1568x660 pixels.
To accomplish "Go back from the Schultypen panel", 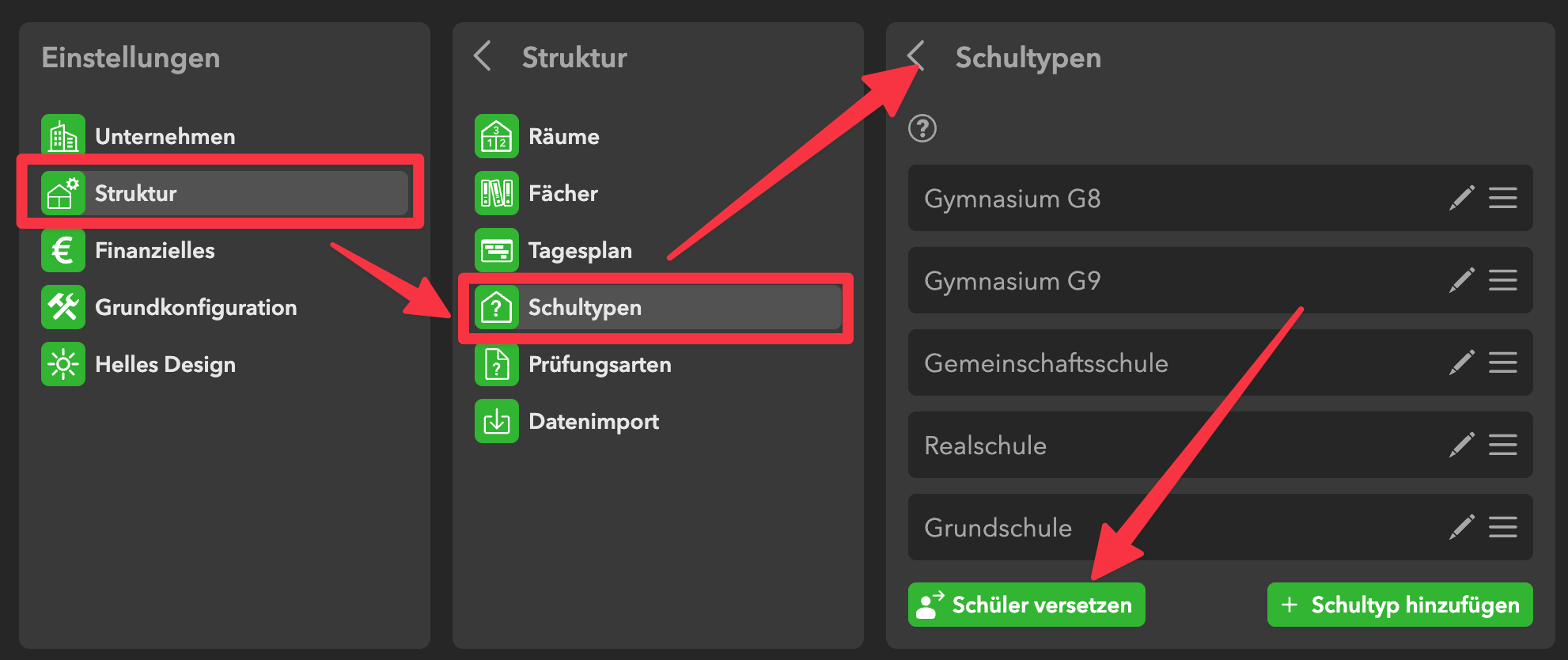I will click(916, 57).
